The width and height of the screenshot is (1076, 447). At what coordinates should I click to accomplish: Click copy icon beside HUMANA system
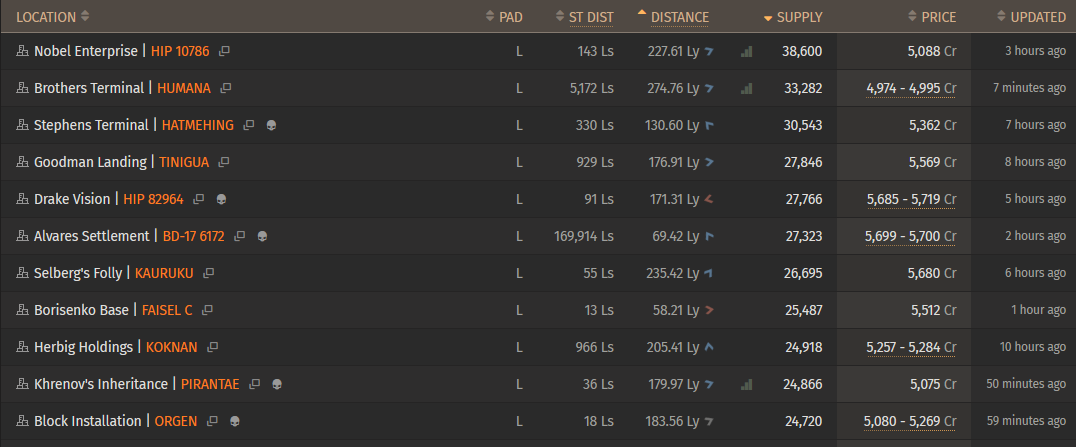click(226, 88)
